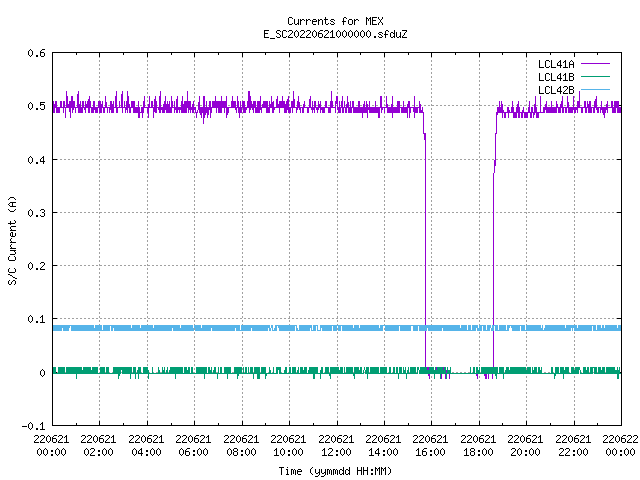Screen dimensions: 640x480
Task: Select the LCL41A legend label
Action: (556, 64)
